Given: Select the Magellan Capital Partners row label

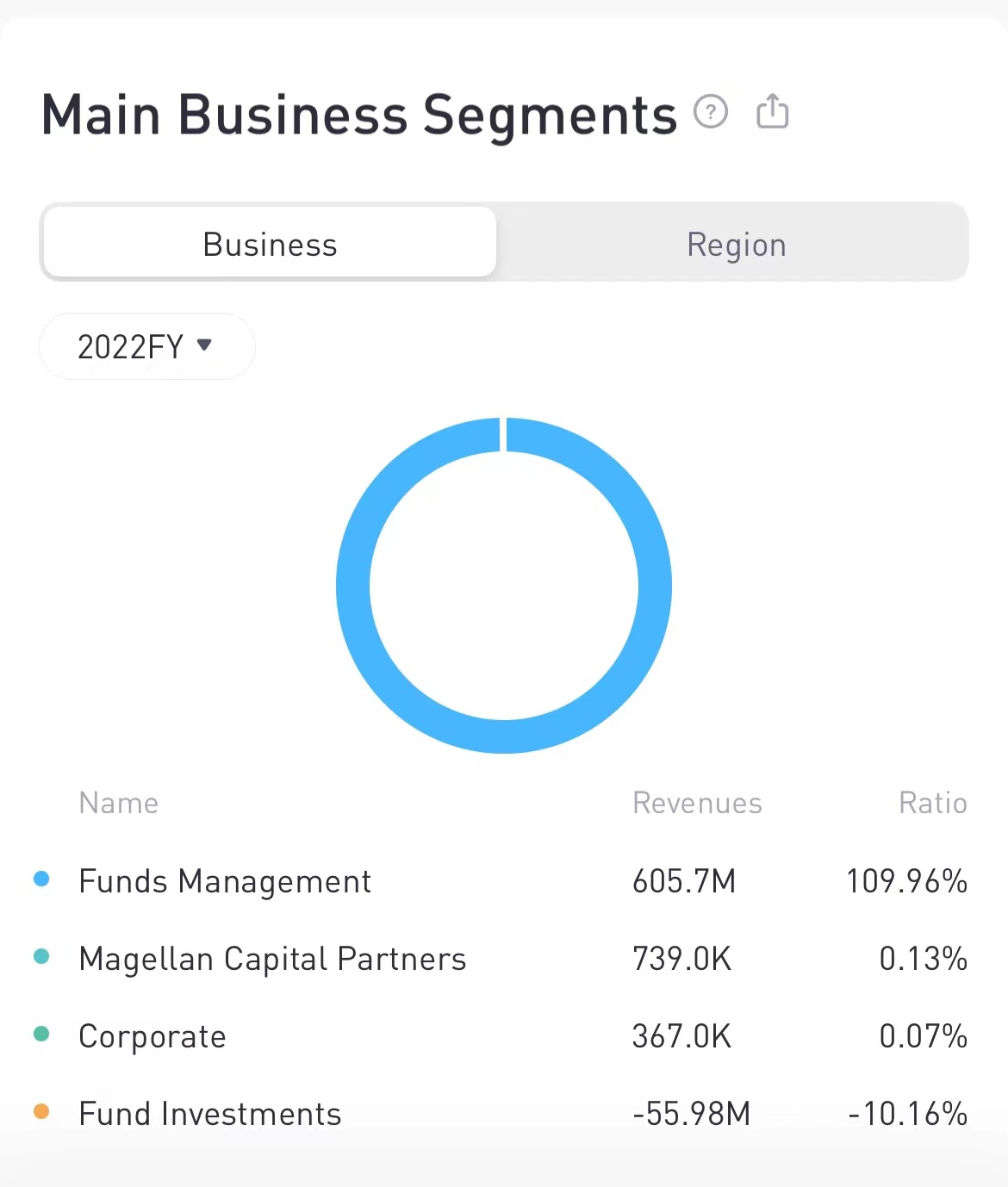Looking at the screenshot, I should coord(272,959).
